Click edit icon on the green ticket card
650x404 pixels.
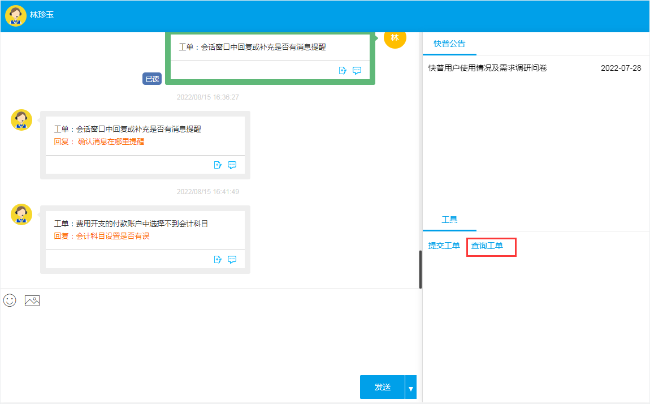(x=342, y=71)
